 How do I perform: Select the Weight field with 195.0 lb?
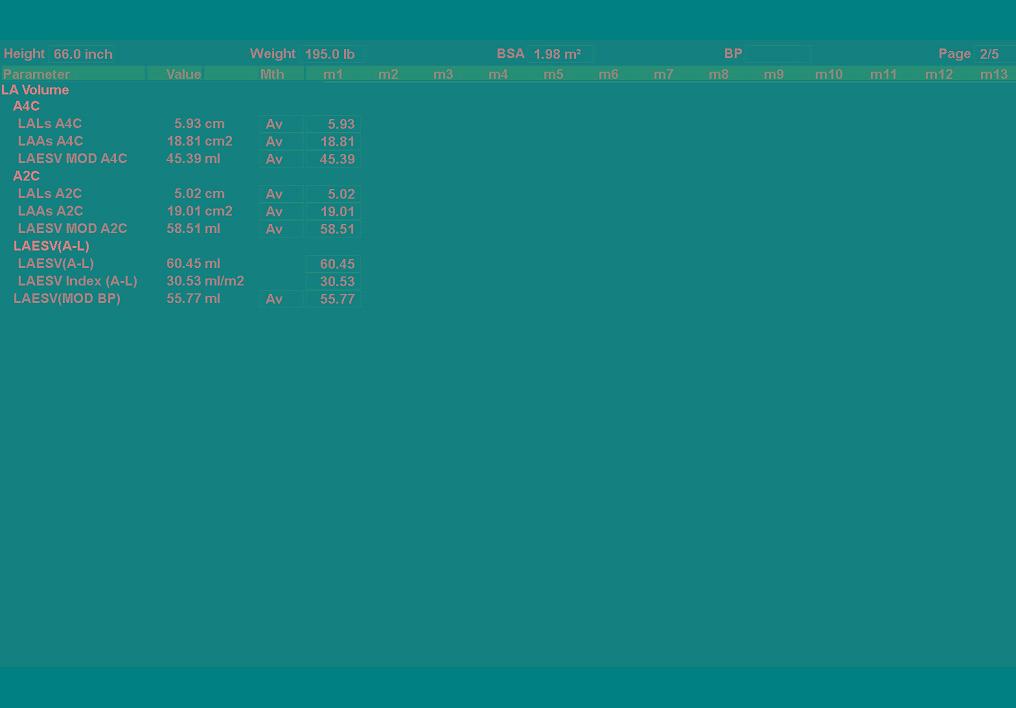pos(330,54)
